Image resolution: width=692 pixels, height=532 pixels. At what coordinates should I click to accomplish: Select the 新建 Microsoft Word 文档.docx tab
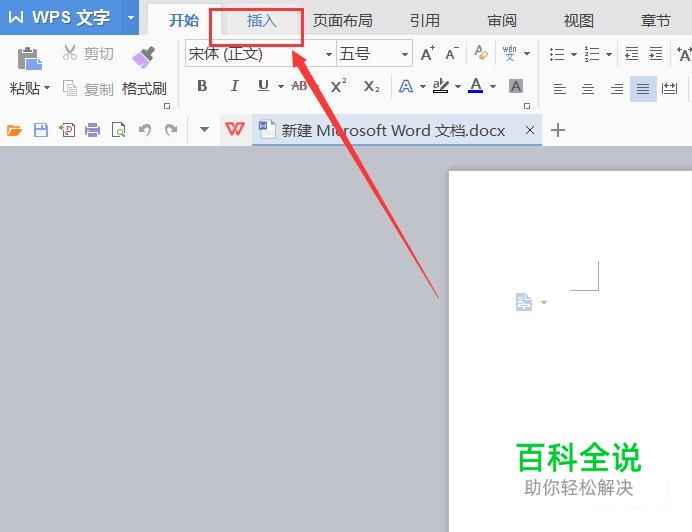point(396,130)
